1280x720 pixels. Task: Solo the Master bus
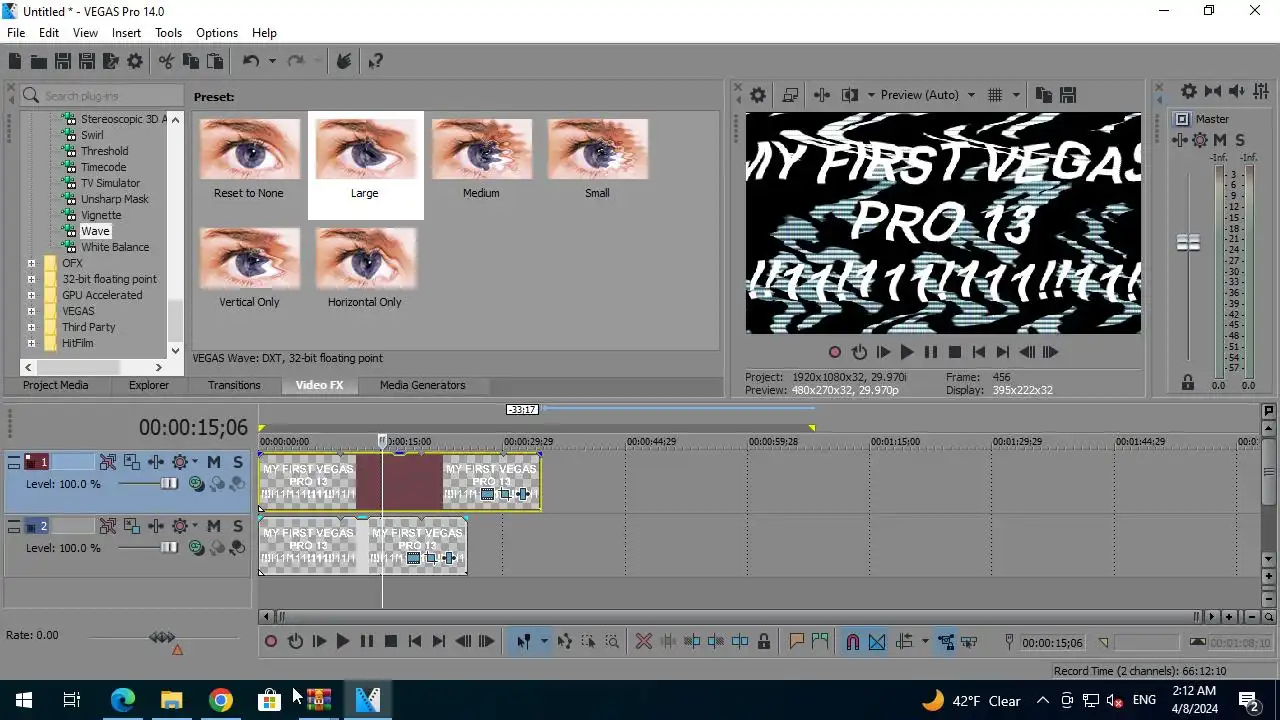pos(1240,140)
